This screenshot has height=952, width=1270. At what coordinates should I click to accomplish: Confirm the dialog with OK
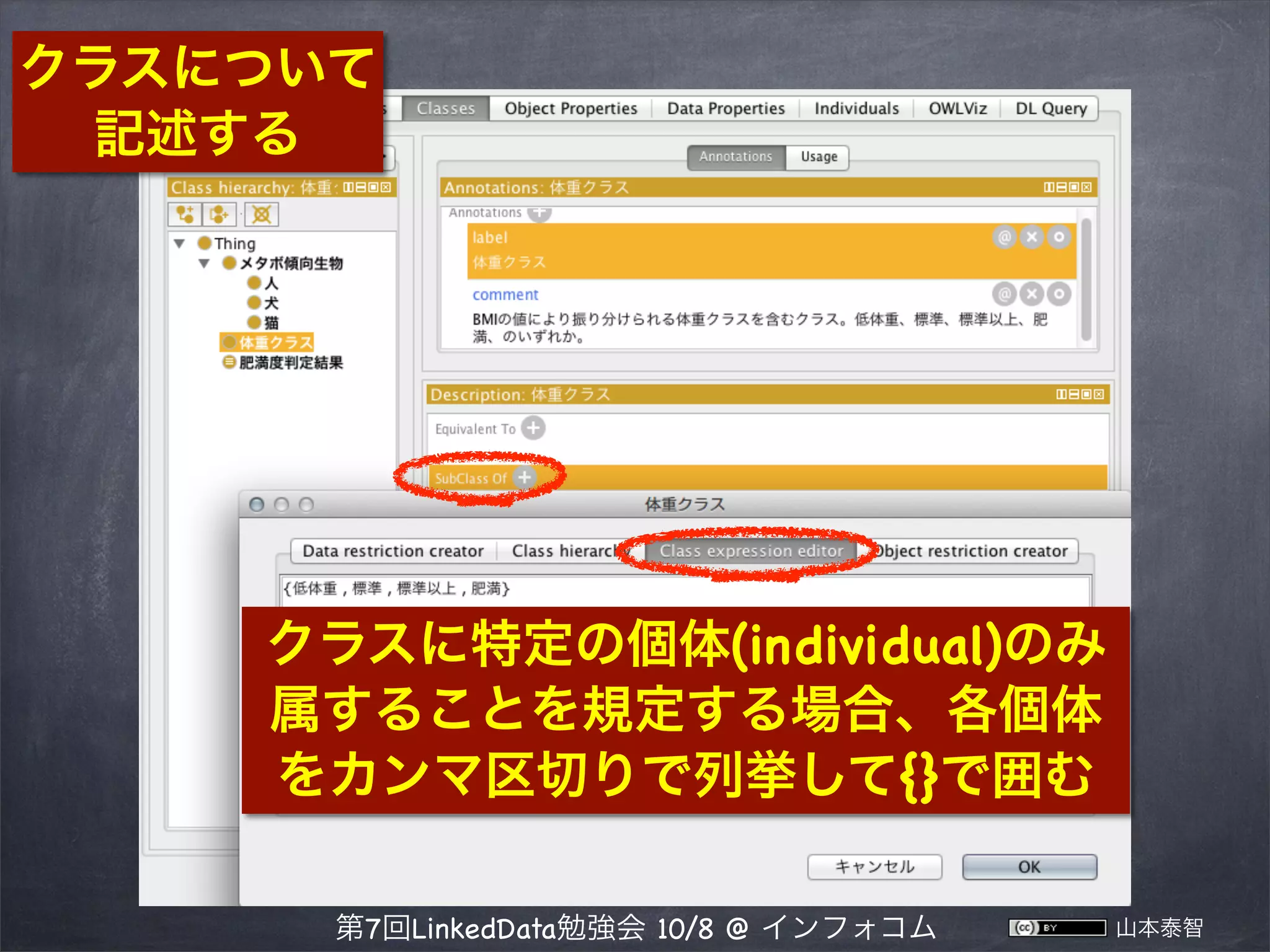point(1029,866)
